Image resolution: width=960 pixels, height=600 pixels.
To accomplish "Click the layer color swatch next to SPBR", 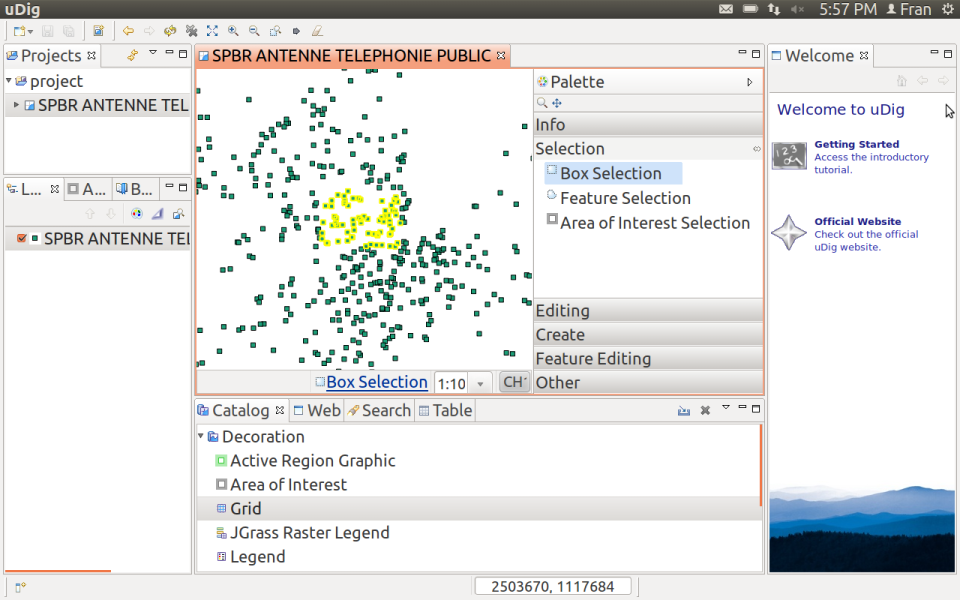I will (35, 238).
